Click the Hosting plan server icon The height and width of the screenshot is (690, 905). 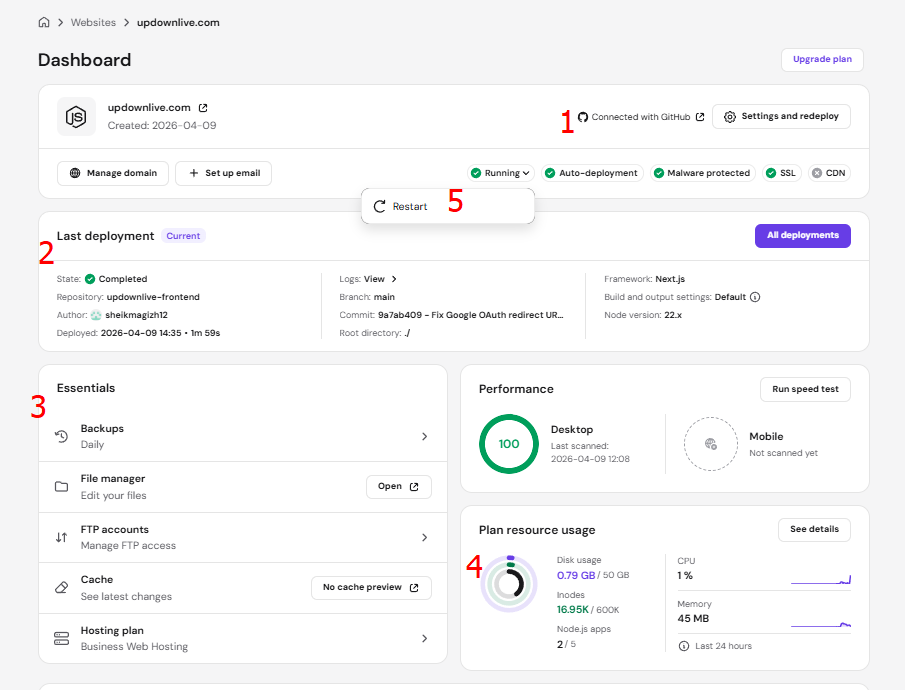click(61, 638)
